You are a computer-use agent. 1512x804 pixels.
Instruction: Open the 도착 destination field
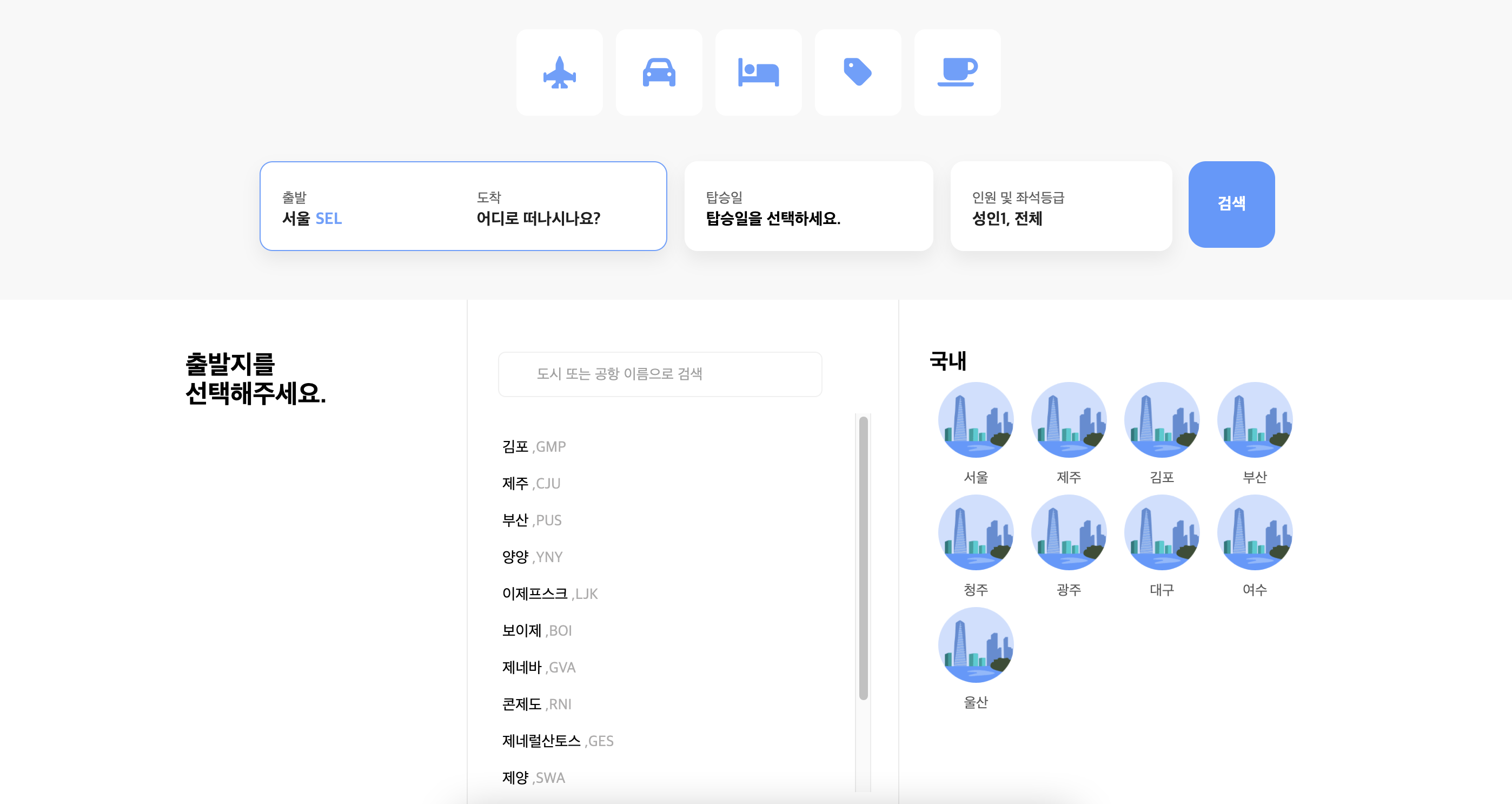click(538, 208)
